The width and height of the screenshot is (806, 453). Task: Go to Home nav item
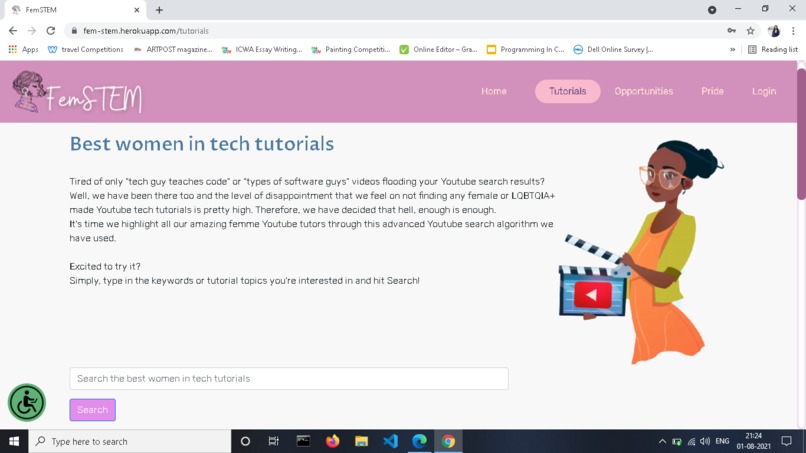493,91
